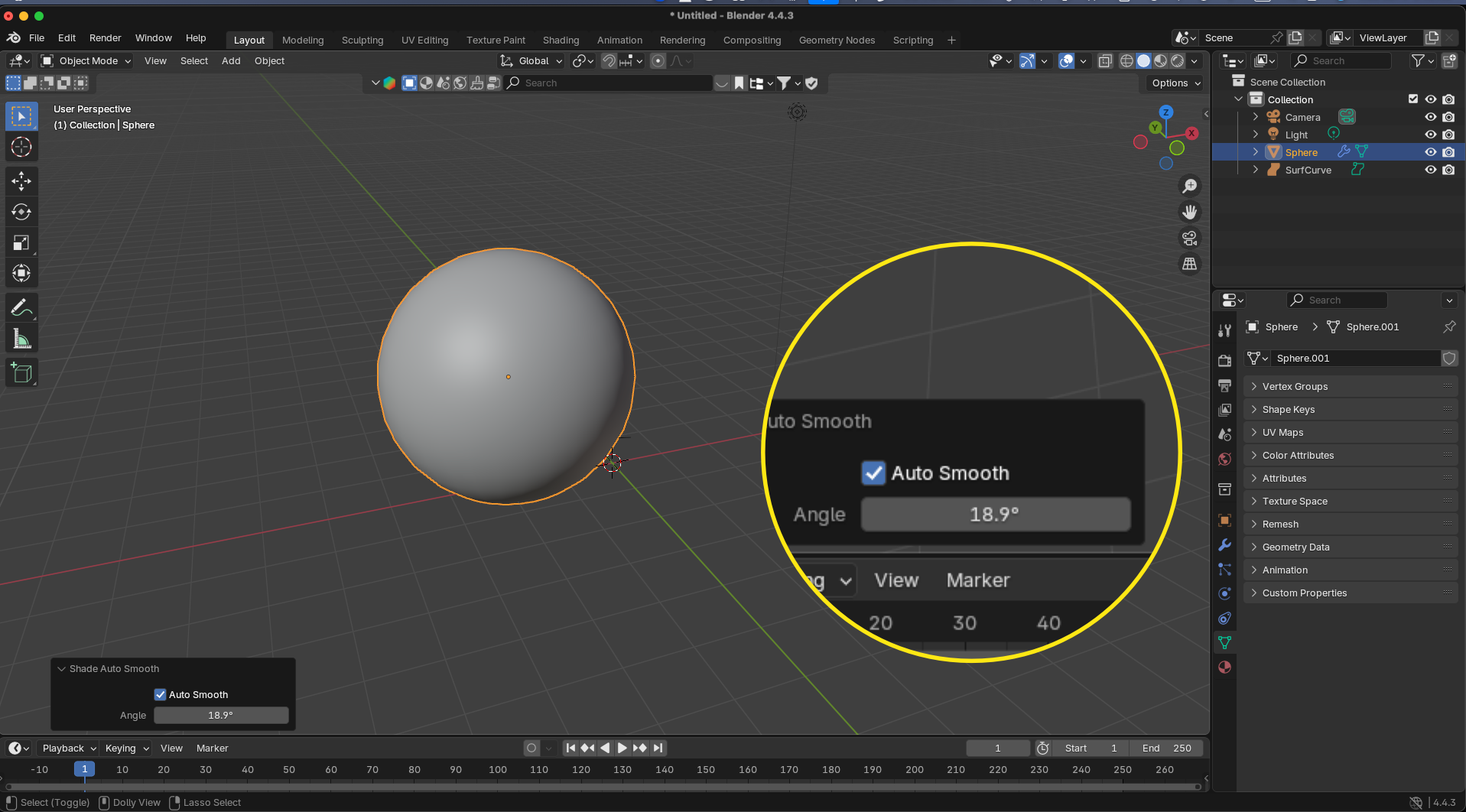Image resolution: width=1466 pixels, height=812 pixels.
Task: Jump to the timeline end frame button
Action: click(658, 748)
